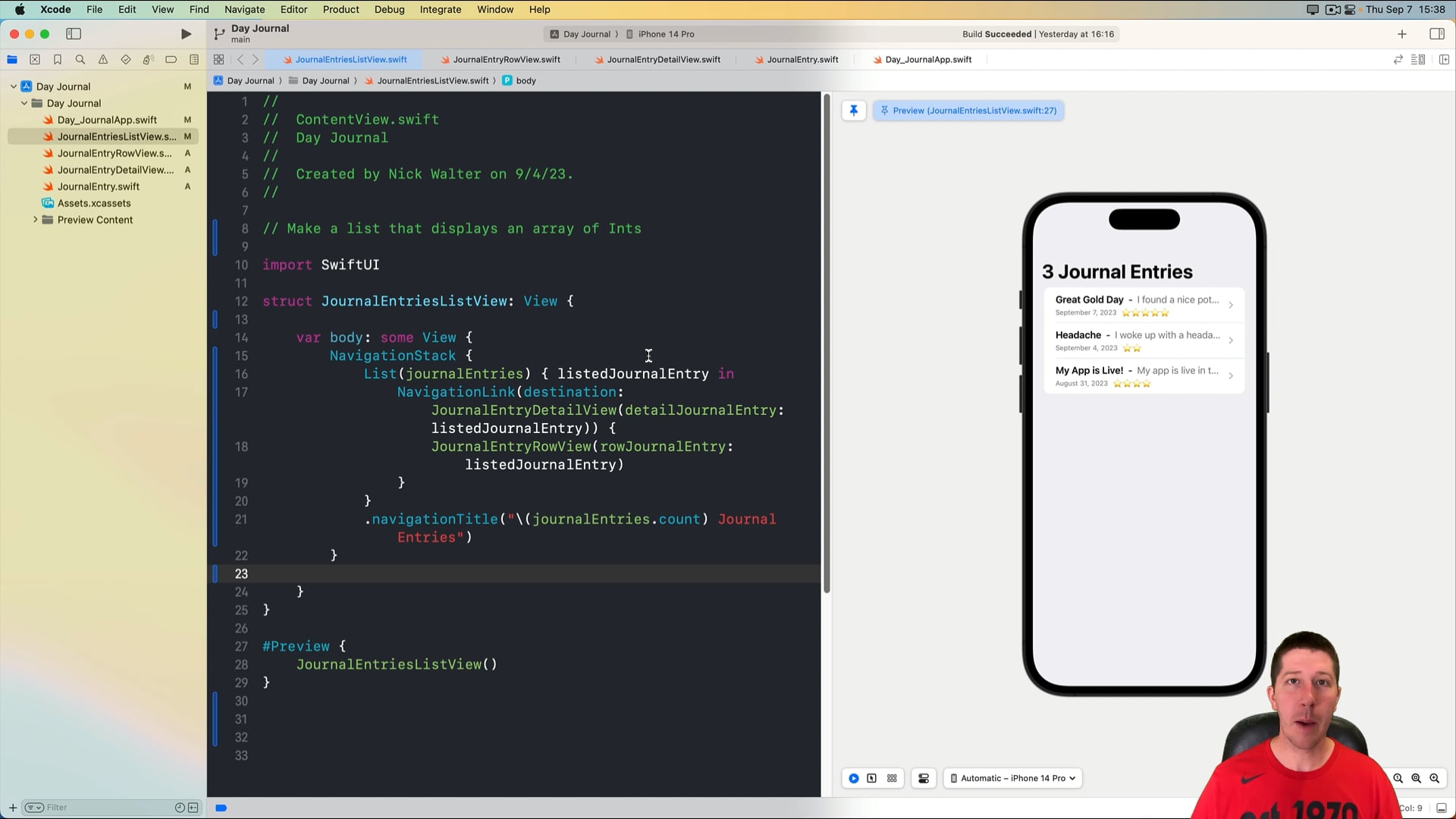The width and height of the screenshot is (1456, 819).
Task: Choose the Day Journal scheme
Action: tap(581, 34)
